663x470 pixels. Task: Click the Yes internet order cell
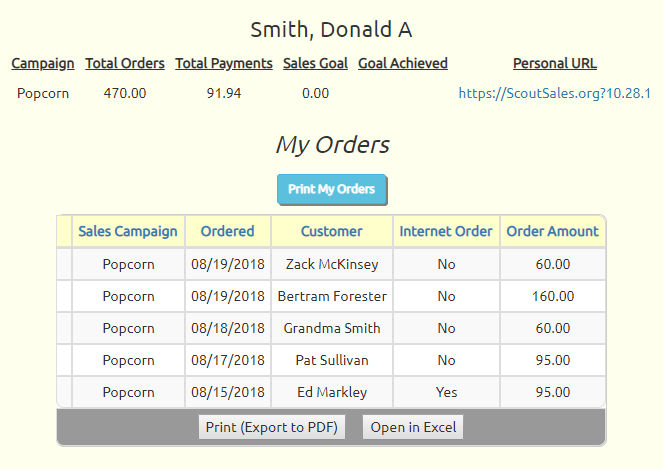[446, 392]
